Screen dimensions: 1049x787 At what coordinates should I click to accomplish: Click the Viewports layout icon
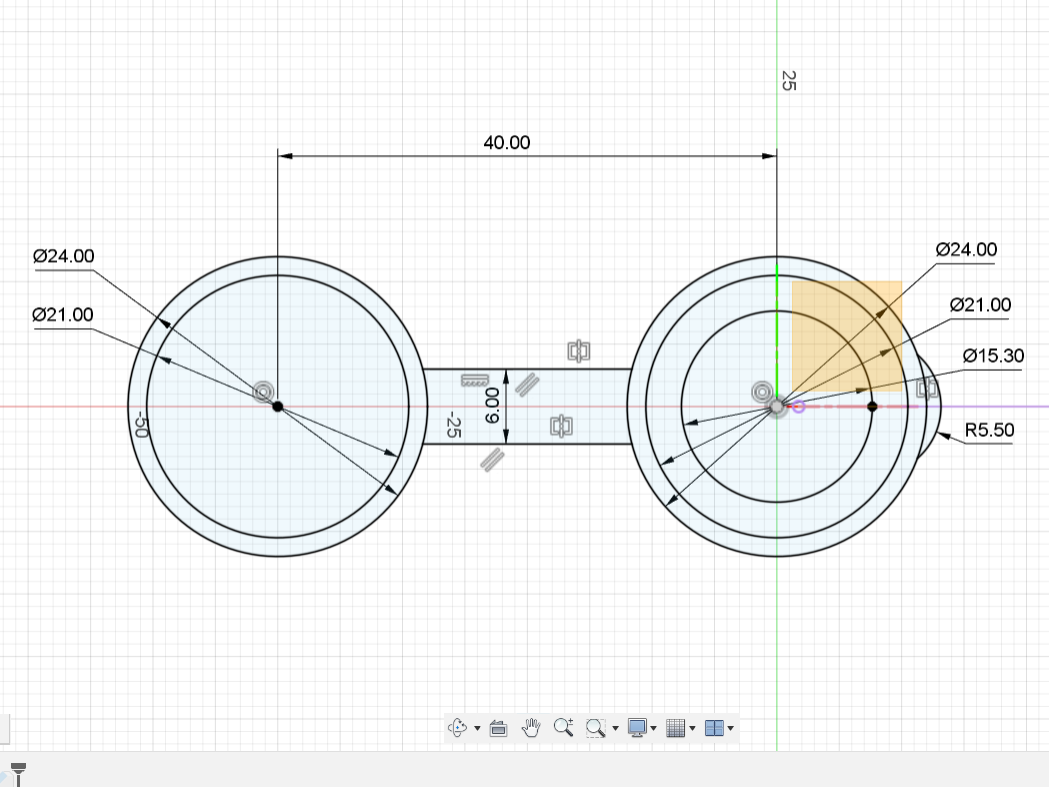pos(714,729)
